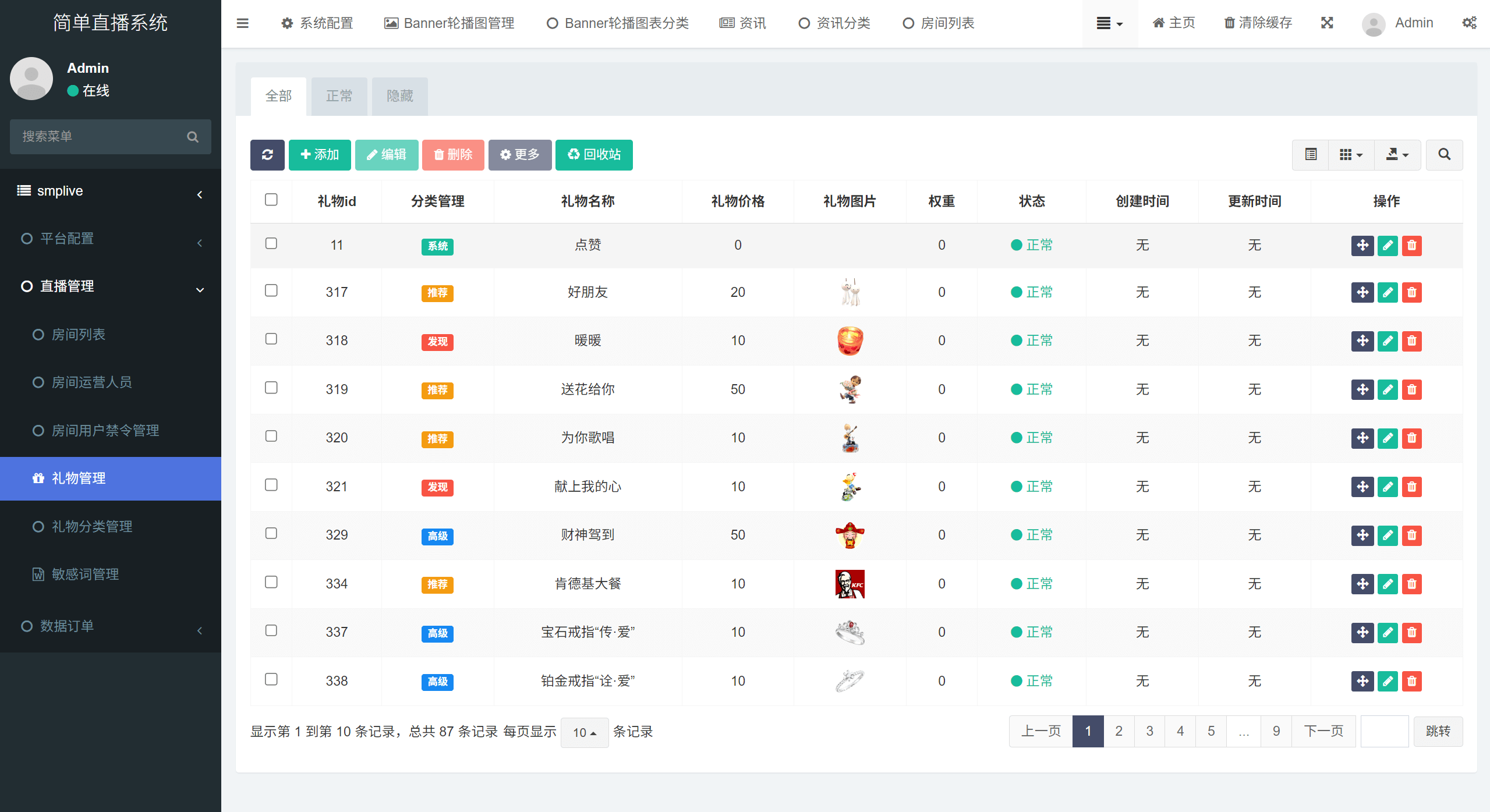The width and height of the screenshot is (1490, 812).
Task: Check the row for gift 338 铂金戒指
Action: pos(271,679)
